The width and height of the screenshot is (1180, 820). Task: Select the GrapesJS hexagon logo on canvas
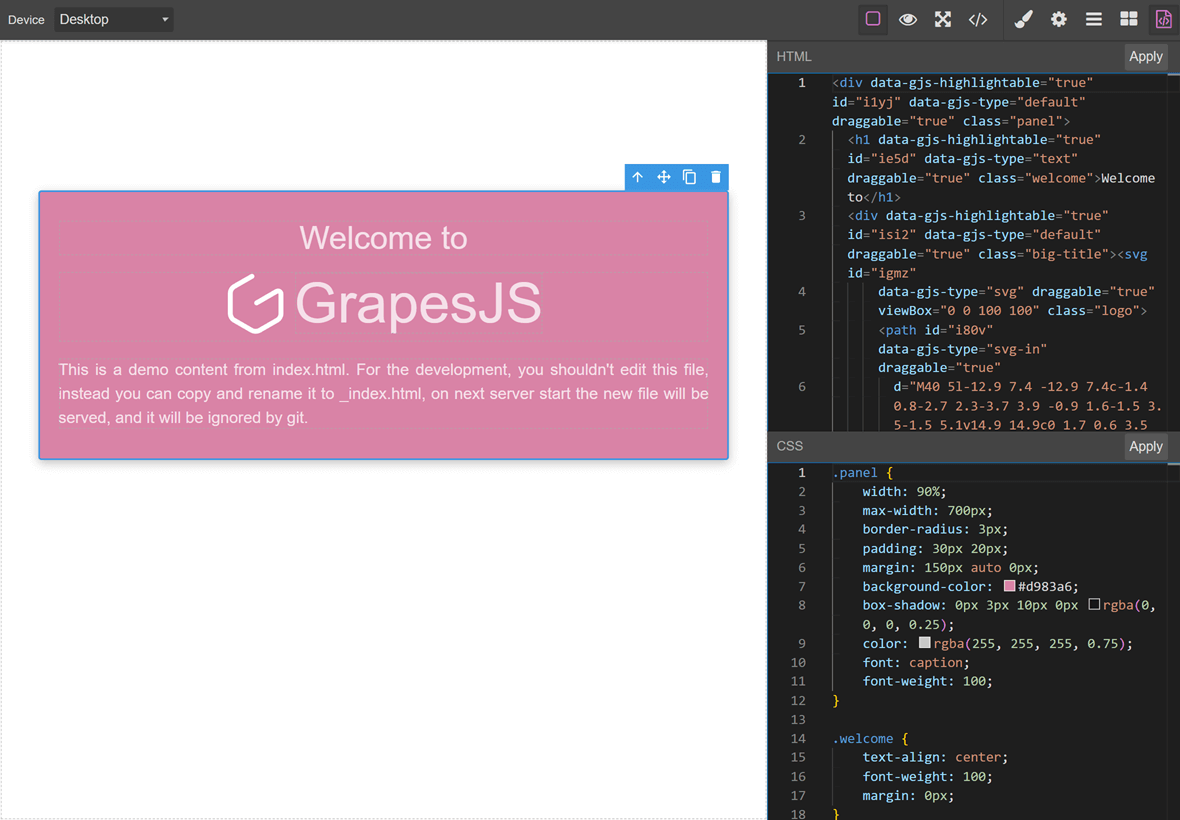[x=256, y=303]
